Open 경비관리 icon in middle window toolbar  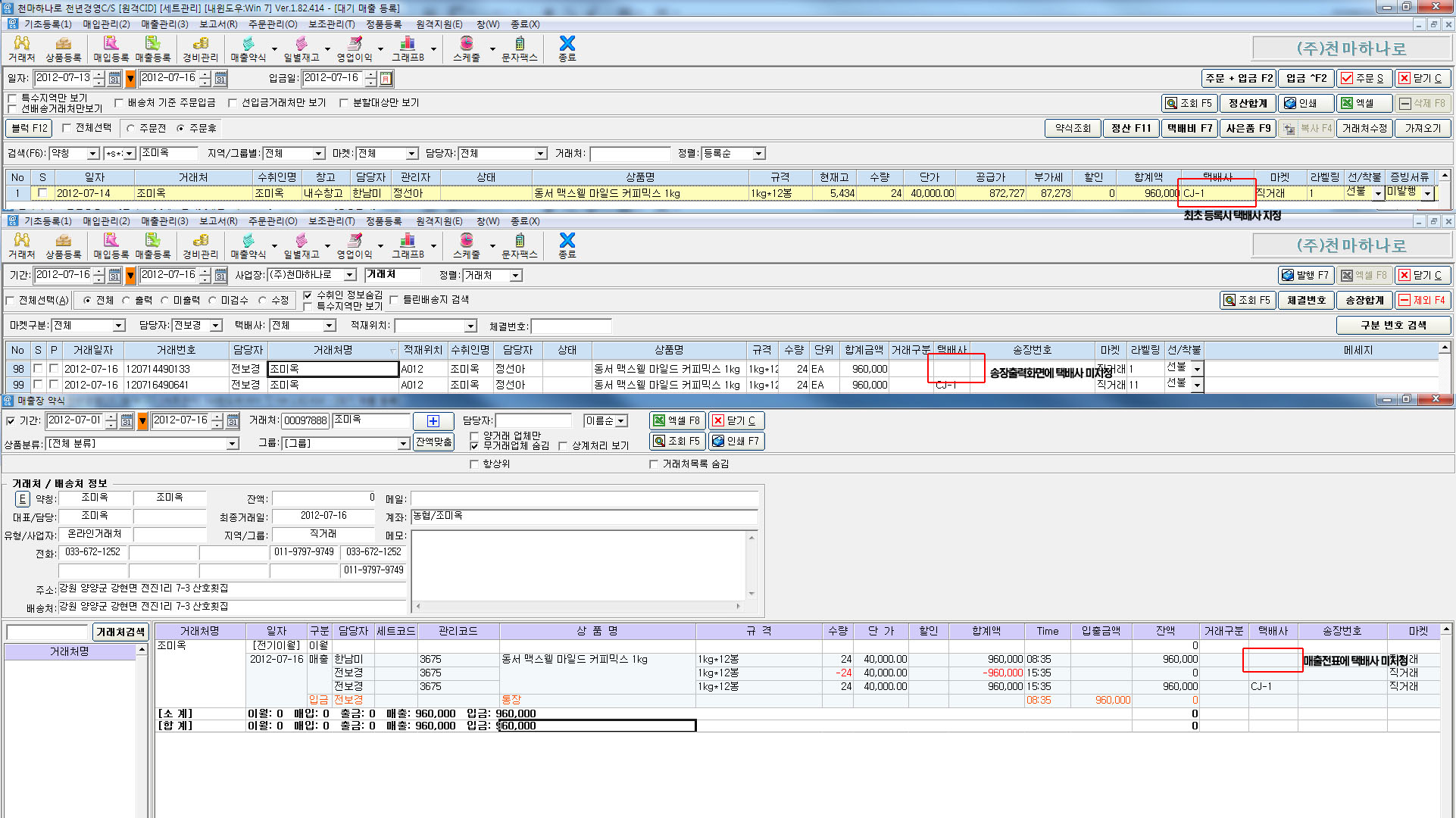(x=200, y=245)
